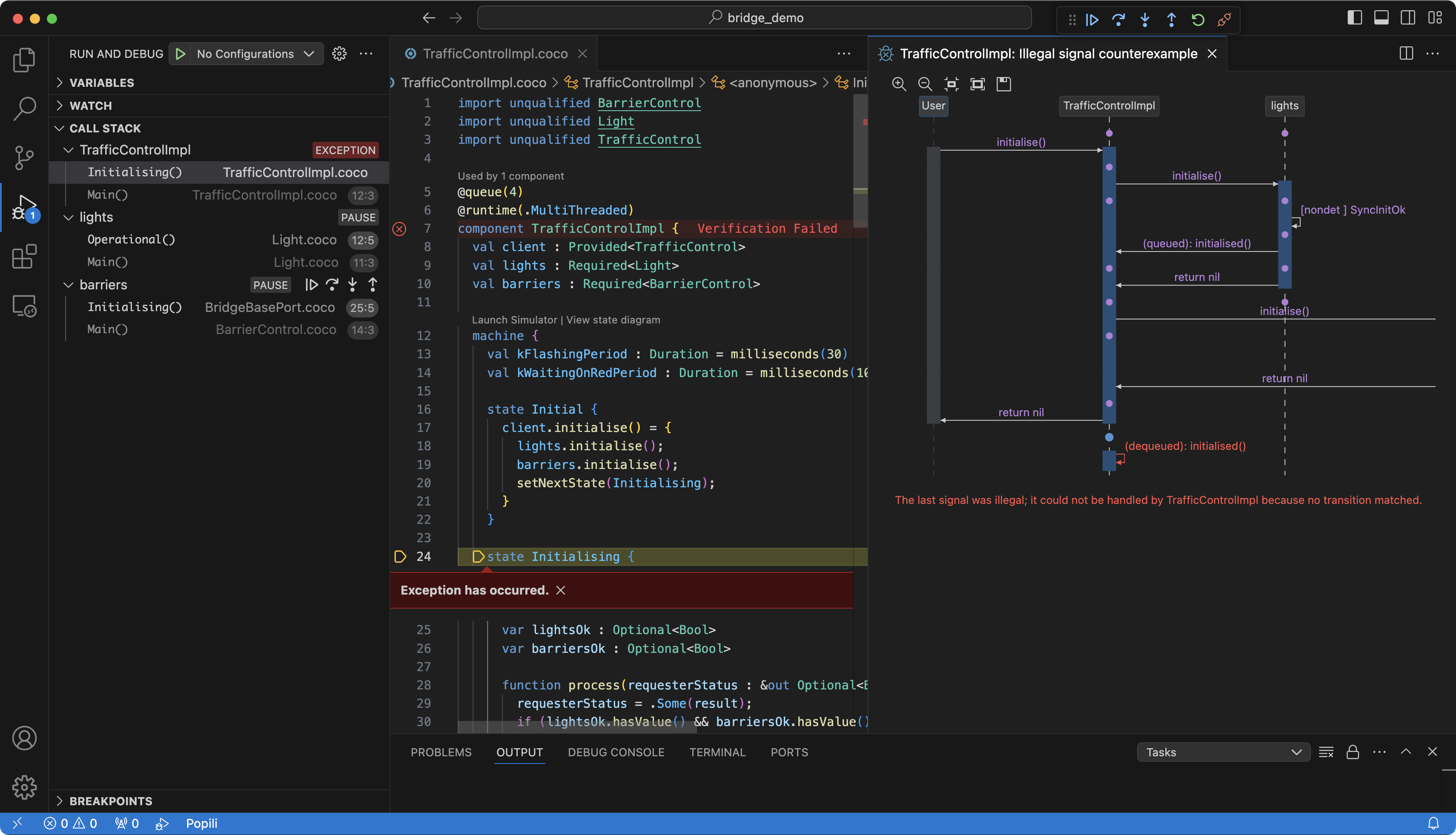The image size is (1456, 835).
Task: Collapse the TrafficControlImpl thread
Action: coord(68,150)
